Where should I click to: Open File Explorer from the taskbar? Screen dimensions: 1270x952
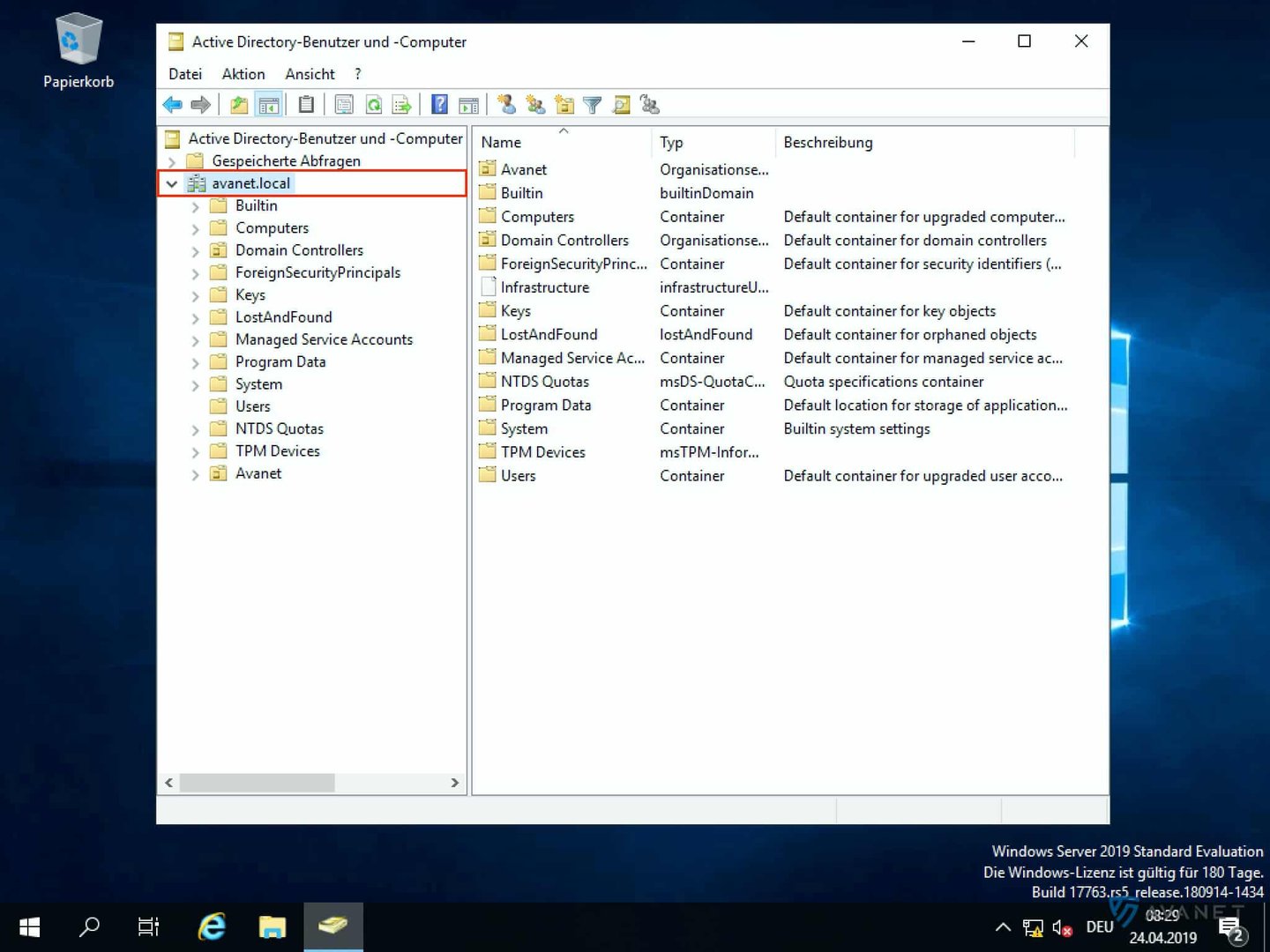(x=273, y=926)
